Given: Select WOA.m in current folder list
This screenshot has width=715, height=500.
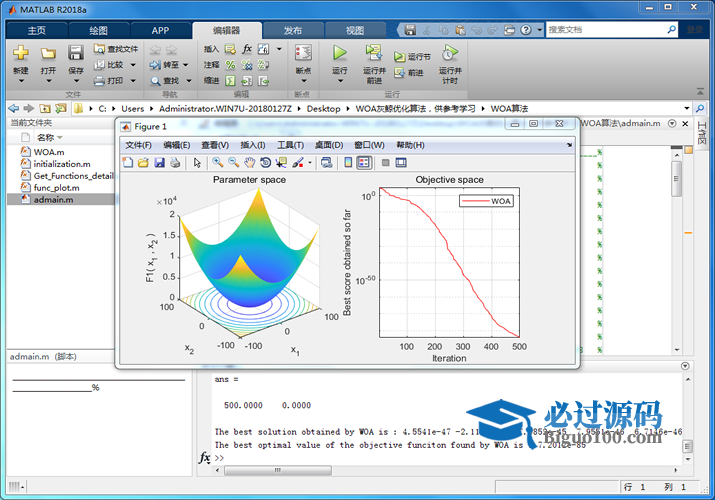Looking at the screenshot, I should click(49, 152).
